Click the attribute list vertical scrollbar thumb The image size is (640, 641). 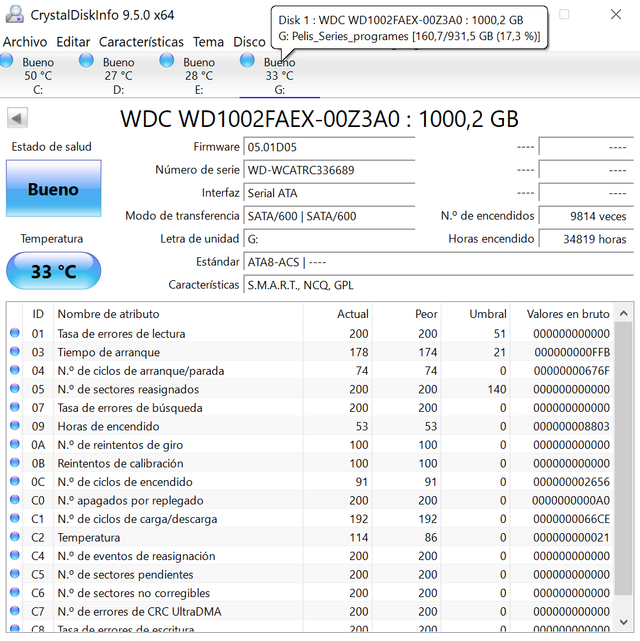623,458
